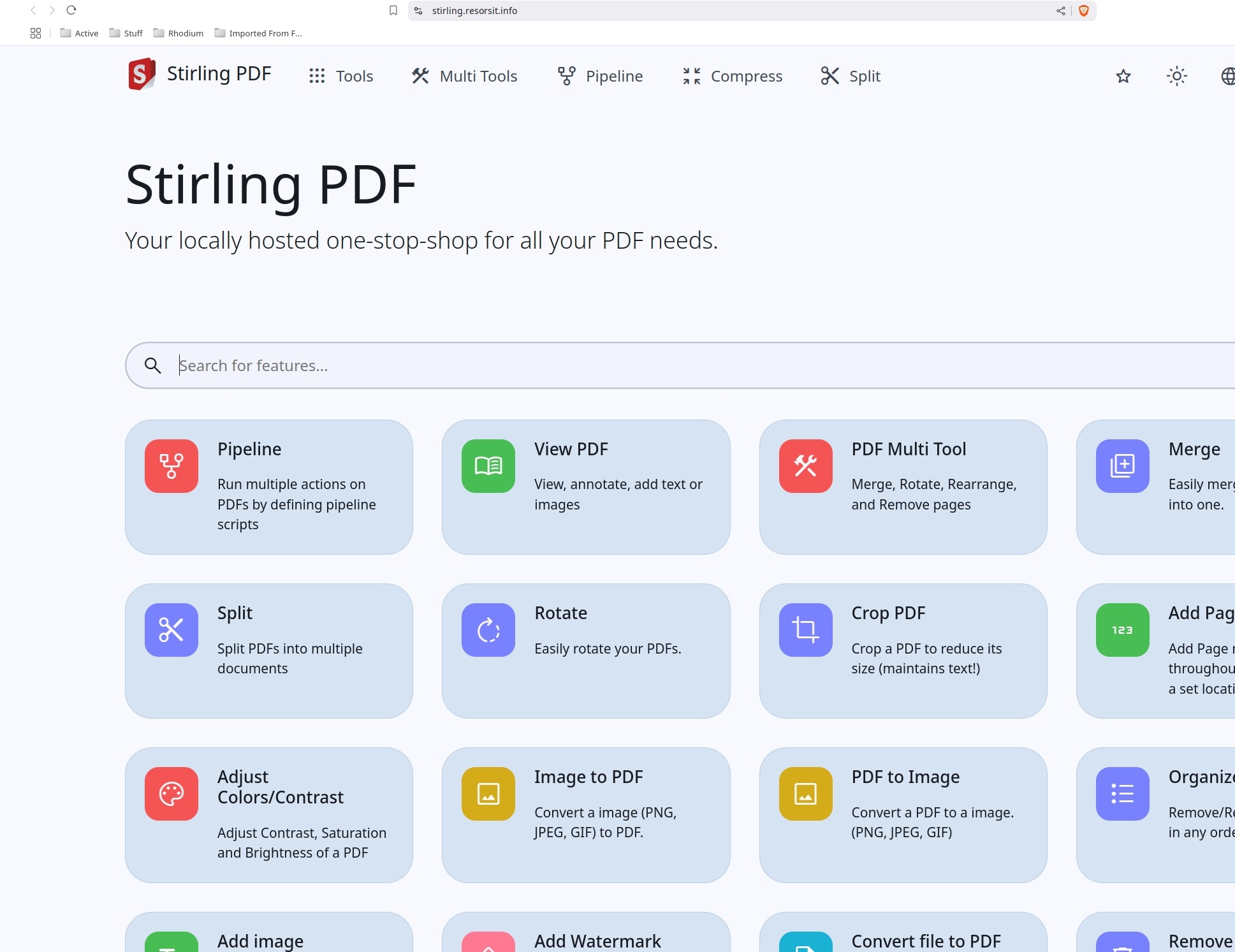The width and height of the screenshot is (1235, 952).
Task: Open the Stuff bookmarks folder
Action: pos(126,33)
